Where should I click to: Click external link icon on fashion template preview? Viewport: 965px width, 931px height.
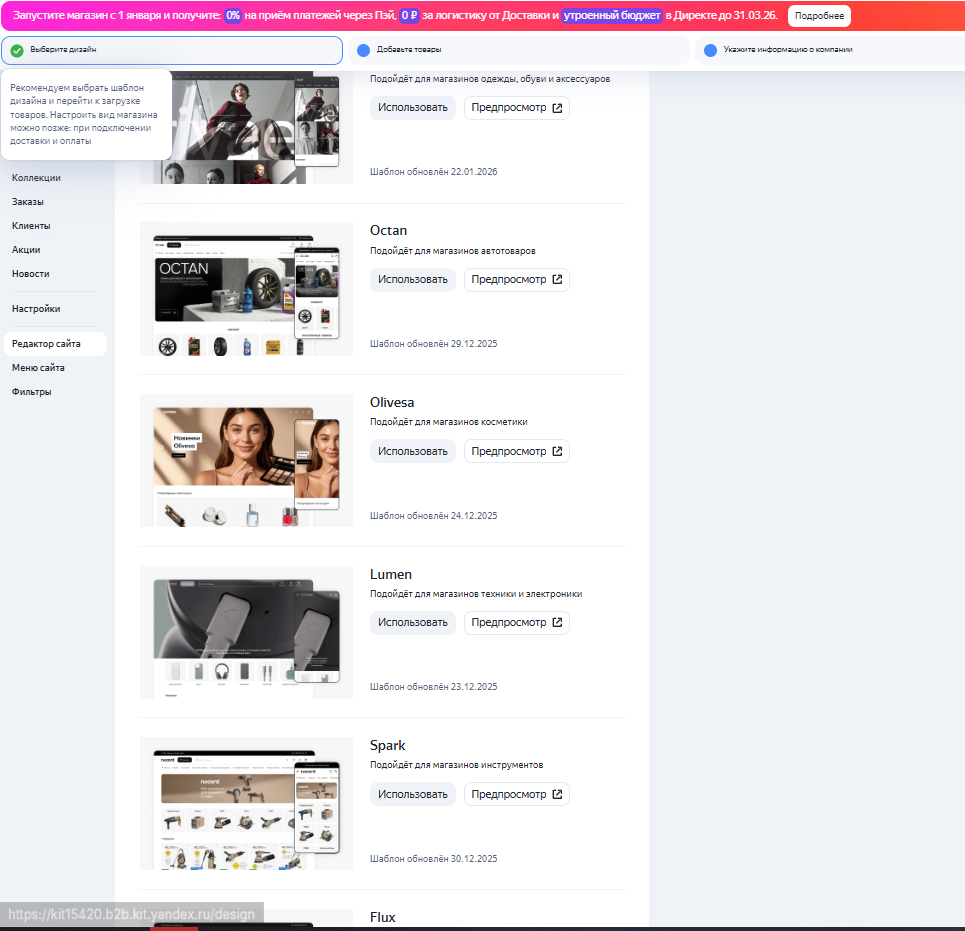(558, 108)
